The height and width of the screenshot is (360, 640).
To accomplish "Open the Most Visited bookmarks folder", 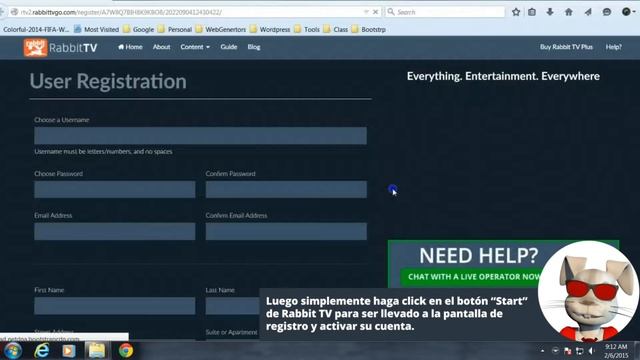I will (x=97, y=29).
